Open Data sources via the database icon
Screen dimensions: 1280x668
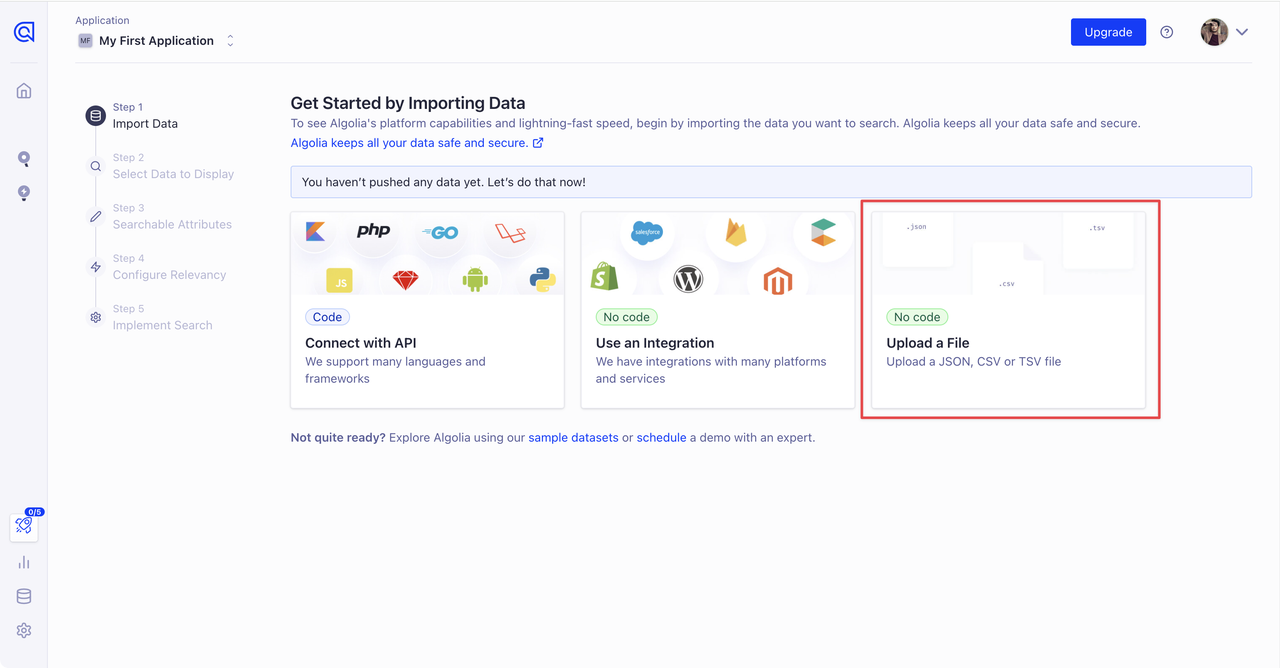(x=23, y=595)
